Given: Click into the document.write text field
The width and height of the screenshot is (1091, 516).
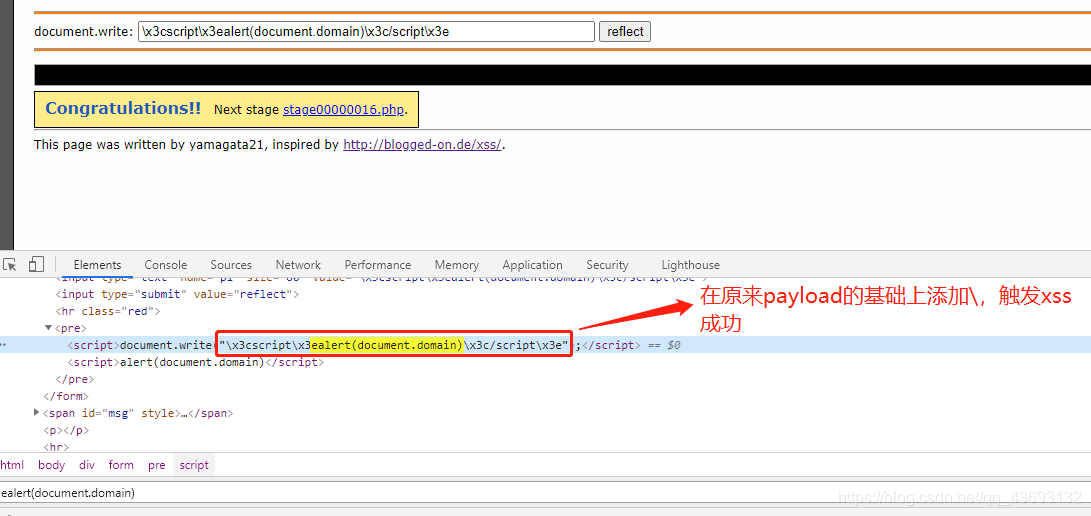Looking at the screenshot, I should (x=367, y=31).
